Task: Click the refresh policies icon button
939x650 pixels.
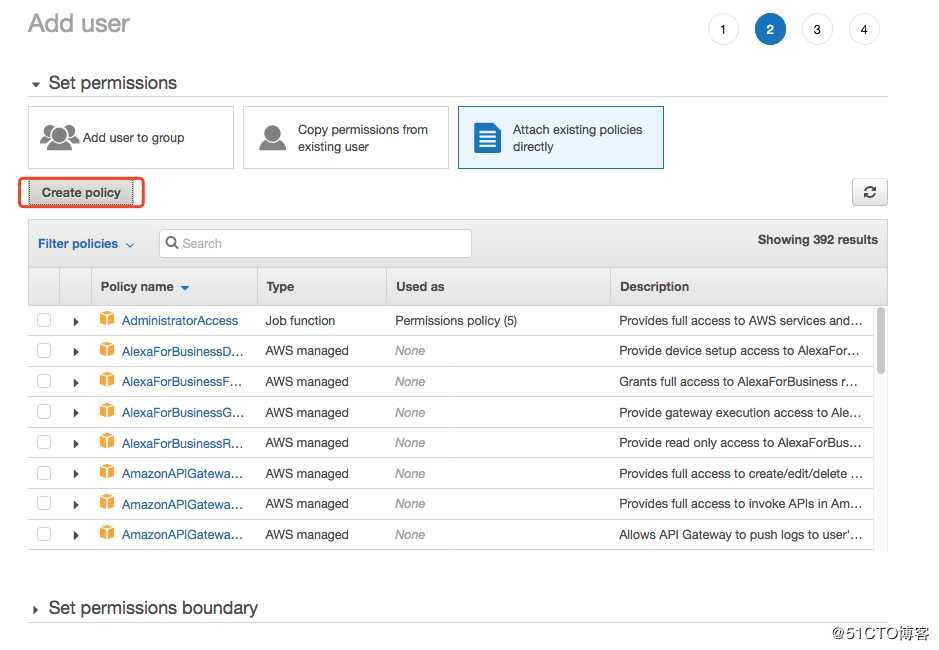Action: [870, 192]
